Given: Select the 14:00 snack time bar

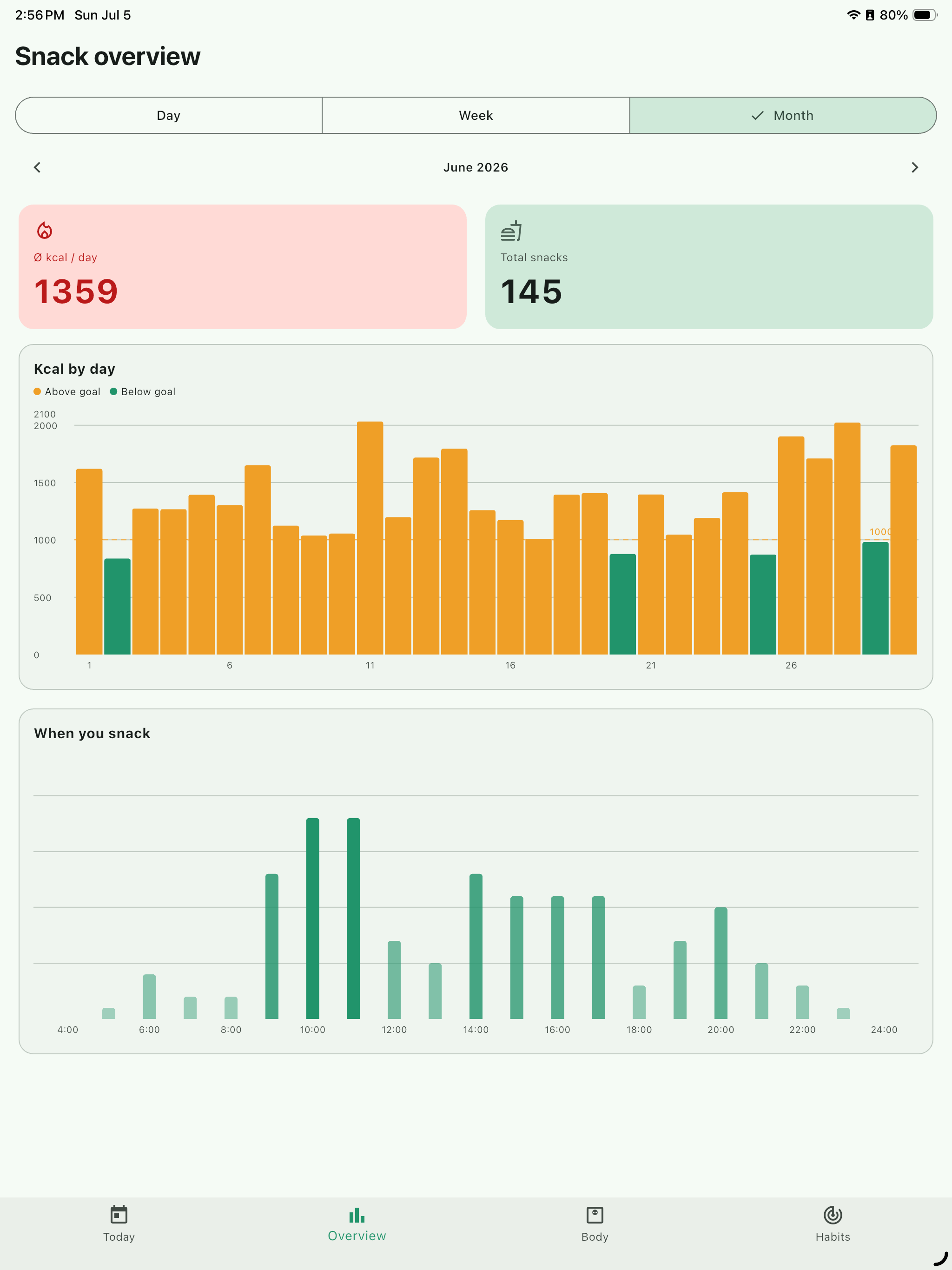Looking at the screenshot, I should point(476,946).
